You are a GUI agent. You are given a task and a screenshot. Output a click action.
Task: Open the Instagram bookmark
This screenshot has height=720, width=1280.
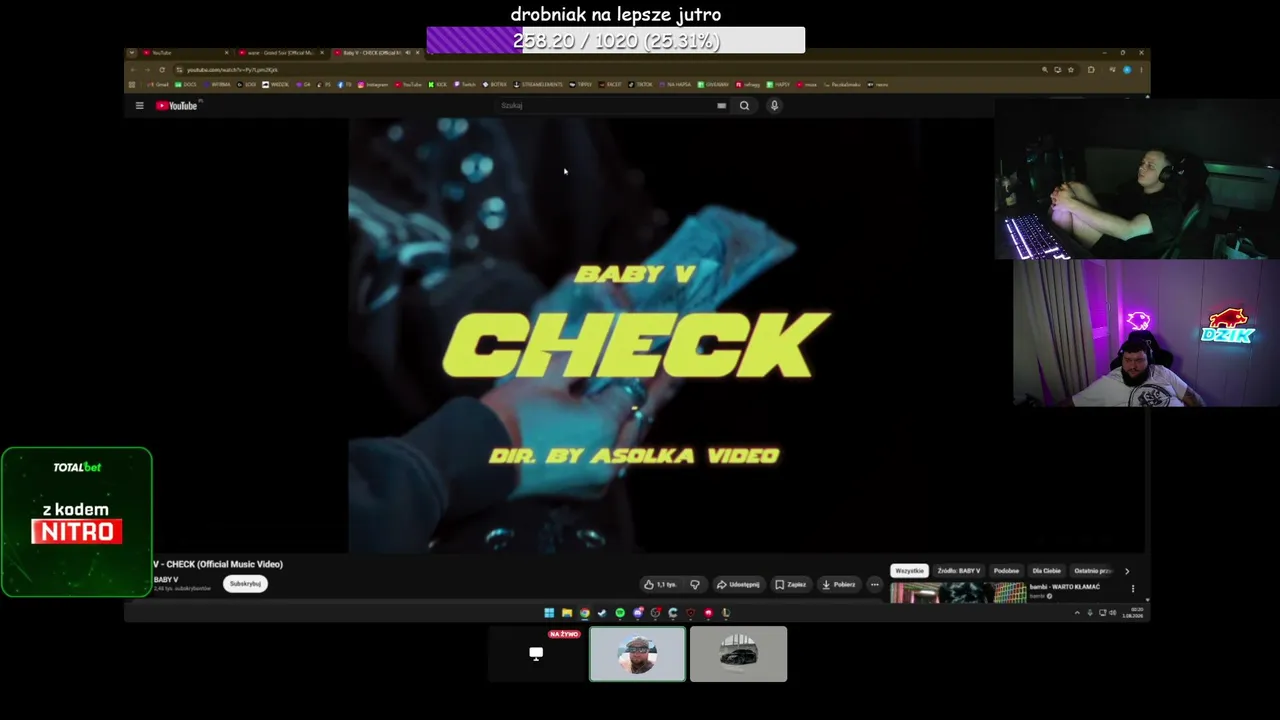coord(373,85)
